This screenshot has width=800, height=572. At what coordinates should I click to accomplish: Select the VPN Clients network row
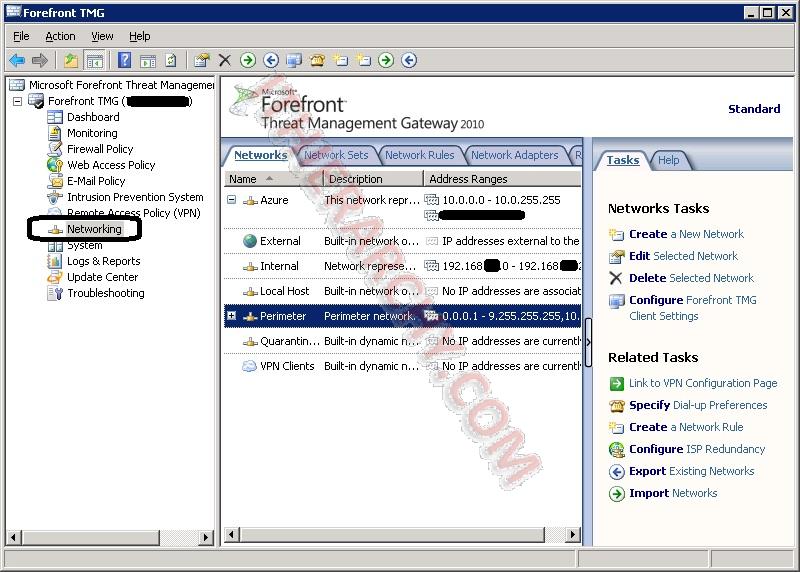tap(402, 366)
